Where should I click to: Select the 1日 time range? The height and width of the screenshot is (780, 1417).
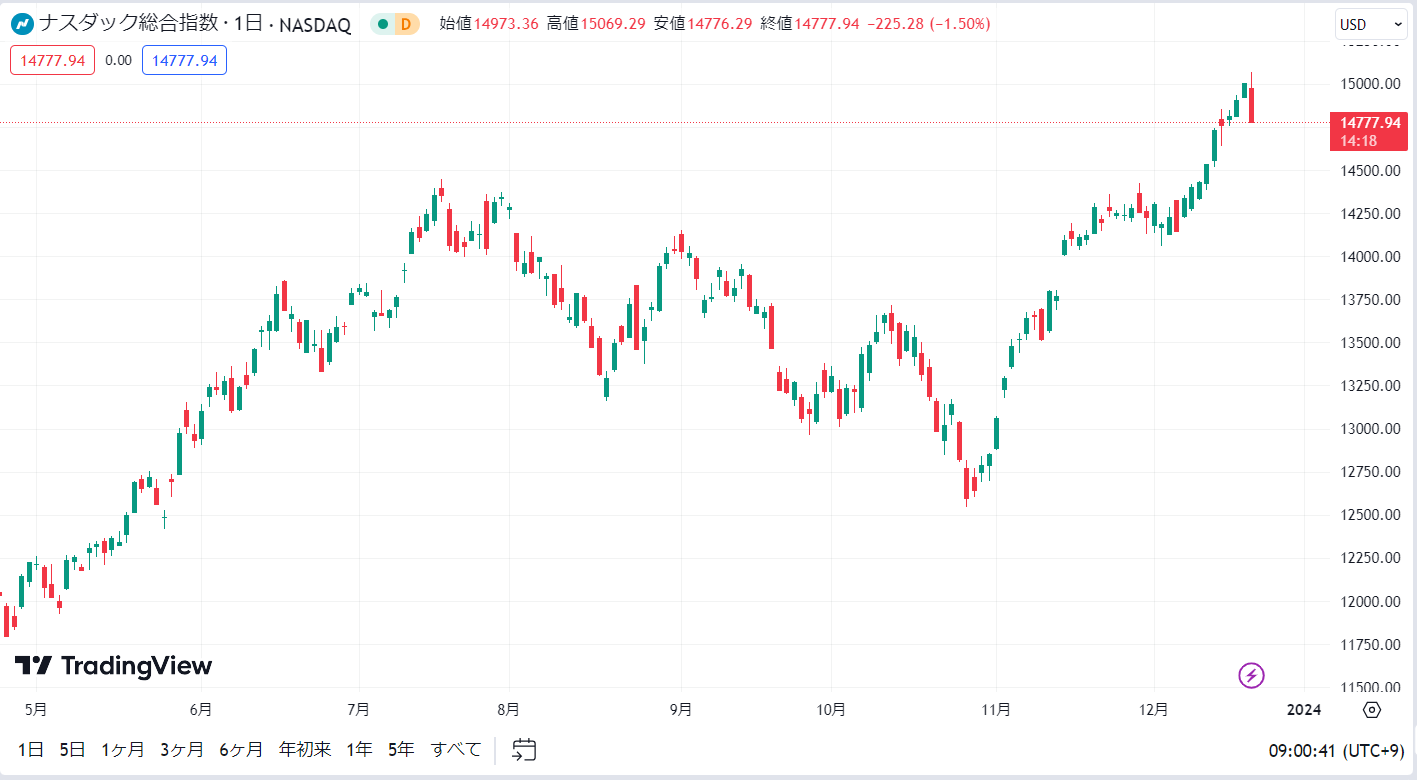pos(31,749)
